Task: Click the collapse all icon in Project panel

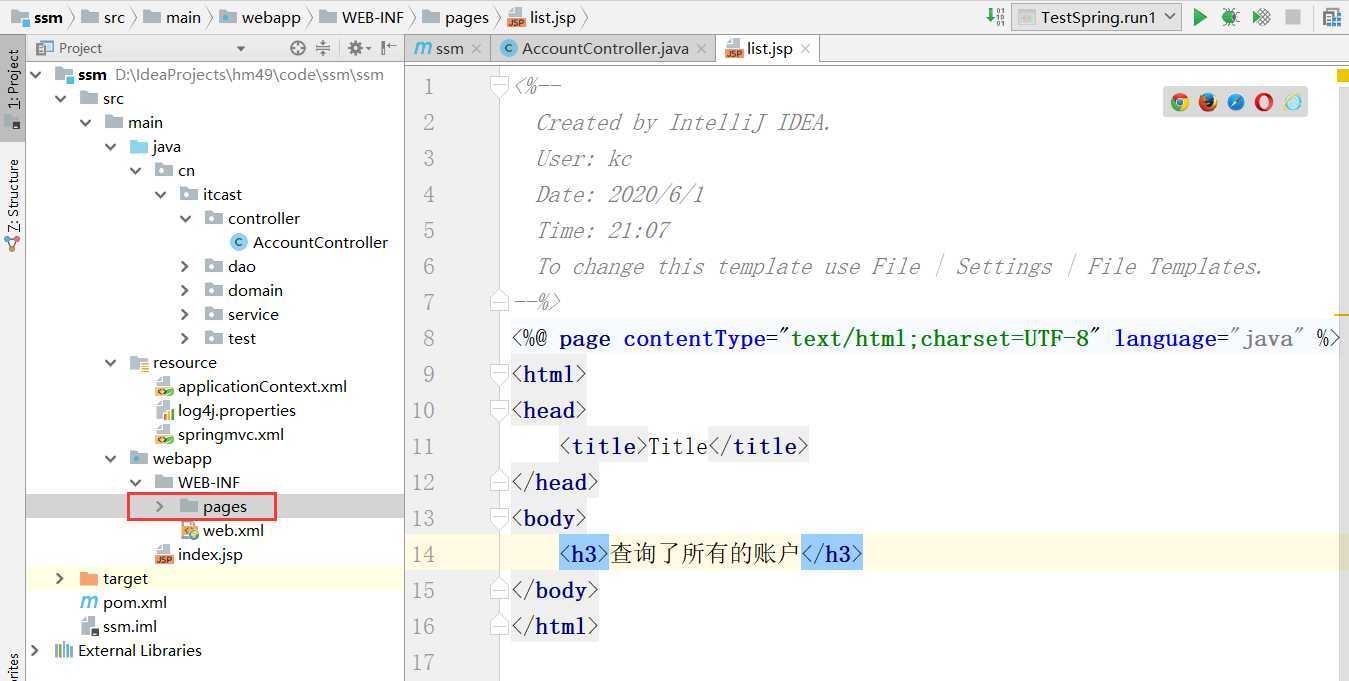Action: (323, 48)
